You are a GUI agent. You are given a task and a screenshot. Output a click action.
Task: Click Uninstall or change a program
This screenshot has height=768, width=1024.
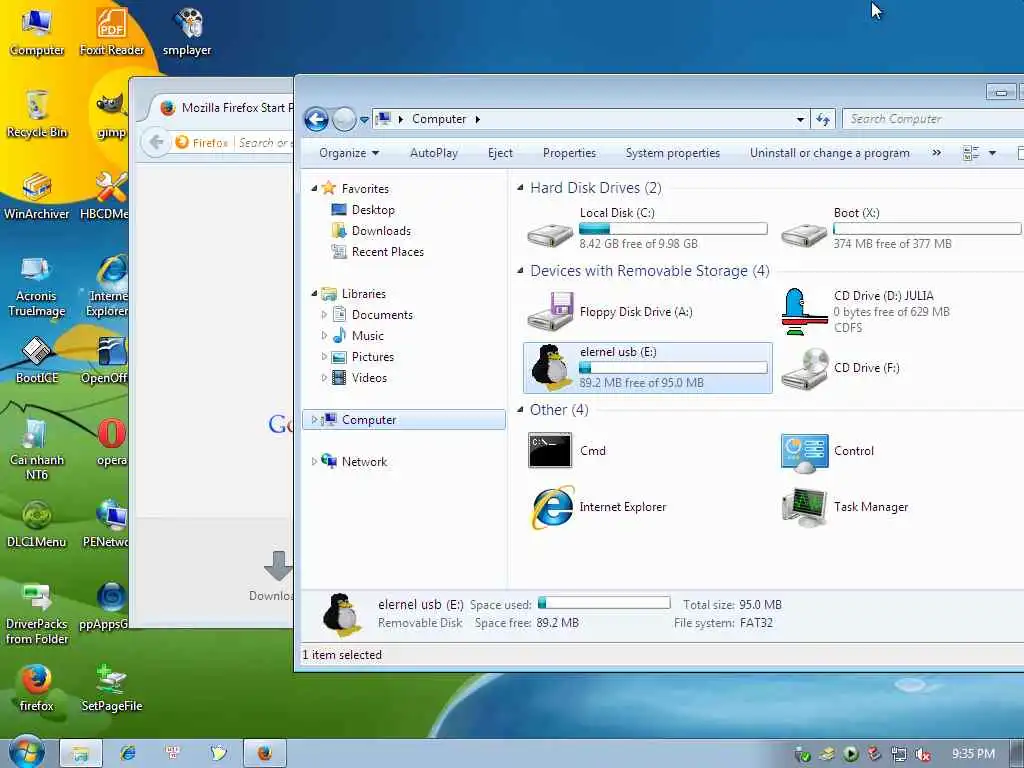pos(829,153)
